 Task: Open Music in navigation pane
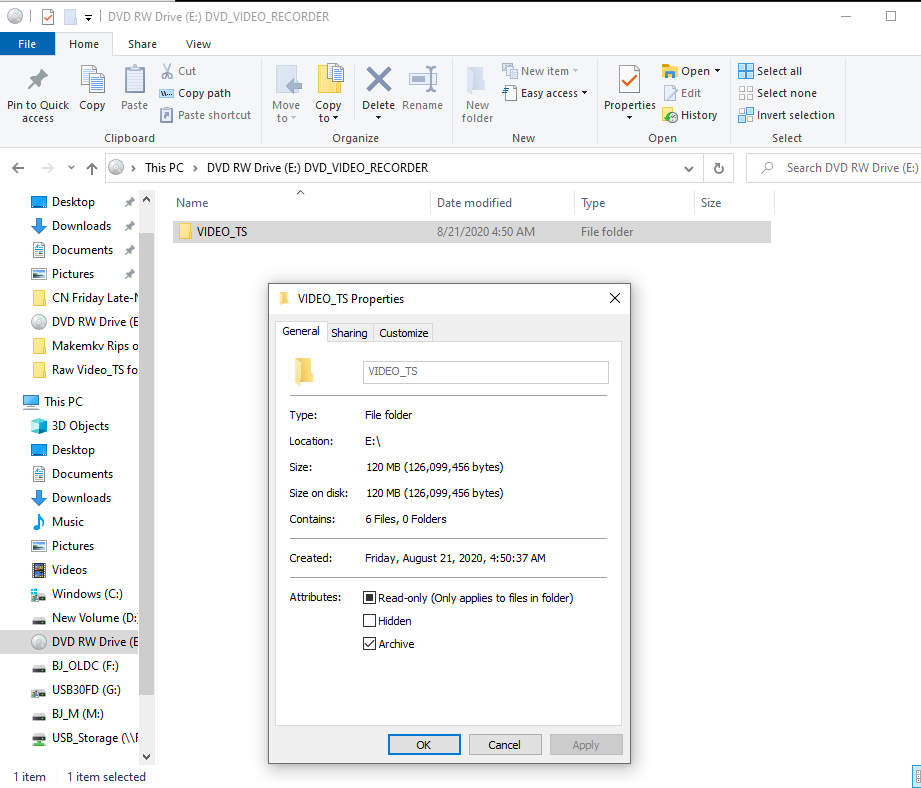click(x=68, y=522)
